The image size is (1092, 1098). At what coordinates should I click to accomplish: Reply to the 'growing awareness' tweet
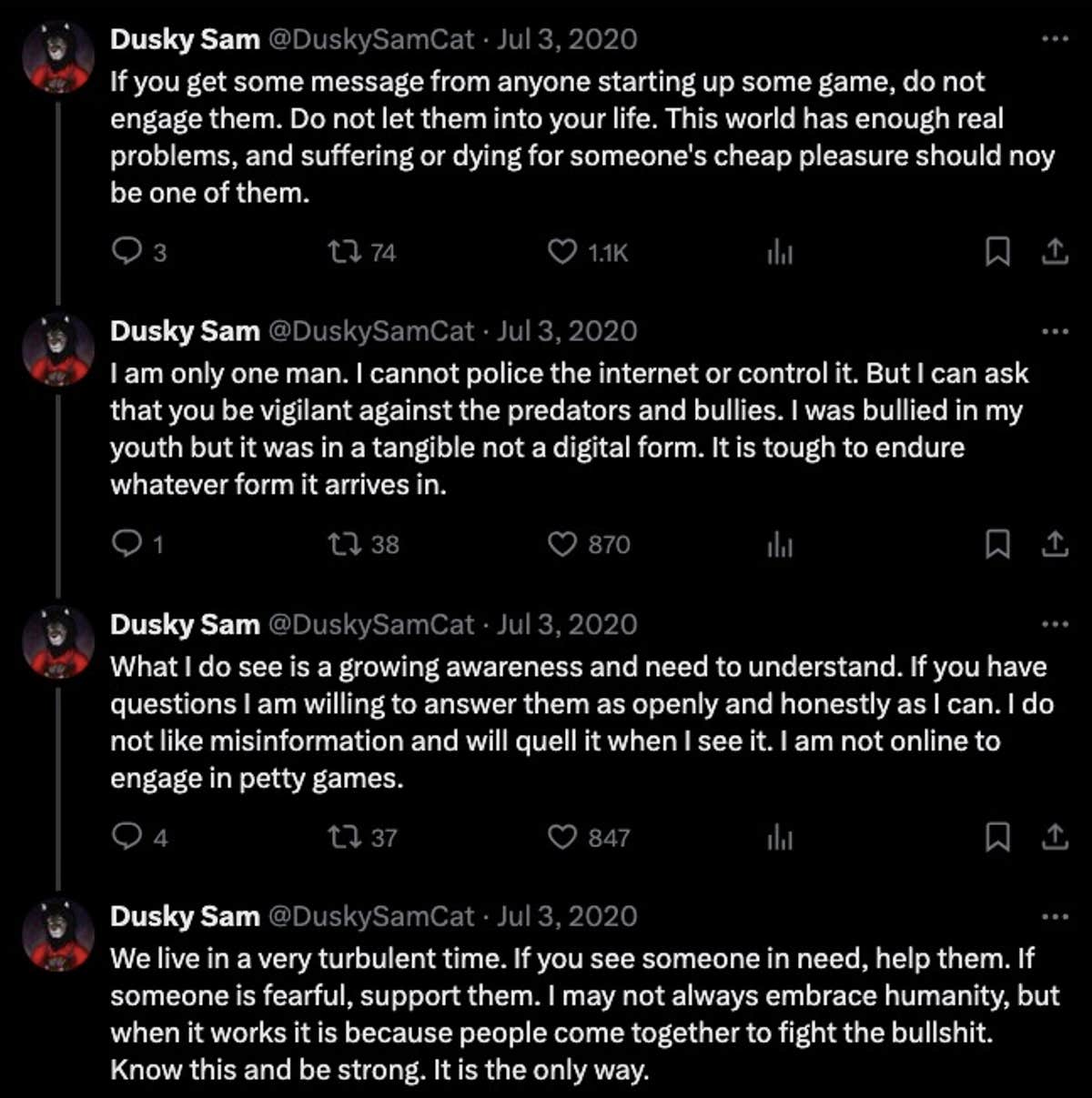click(x=126, y=837)
